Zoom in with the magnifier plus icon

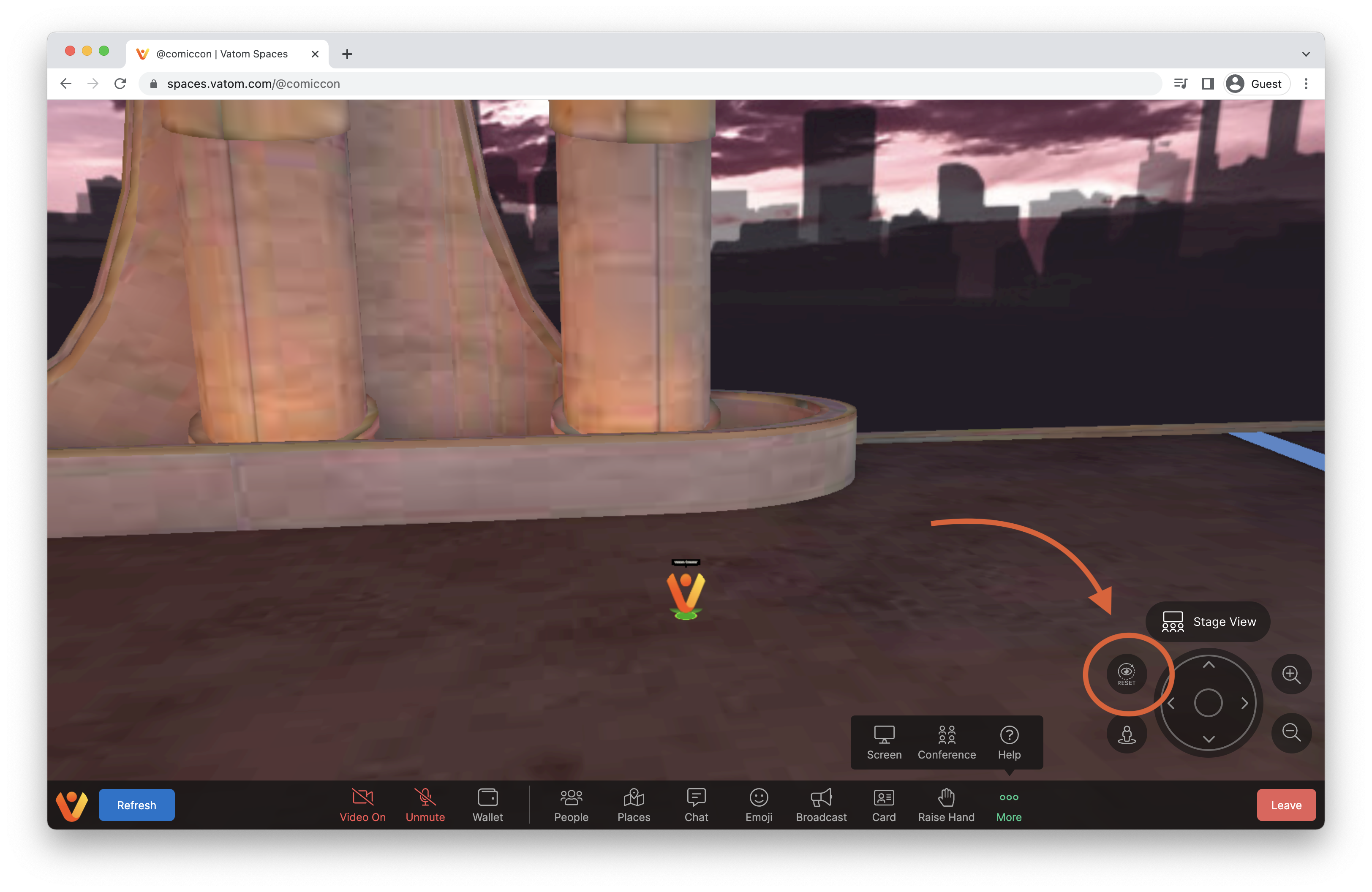click(x=1291, y=674)
